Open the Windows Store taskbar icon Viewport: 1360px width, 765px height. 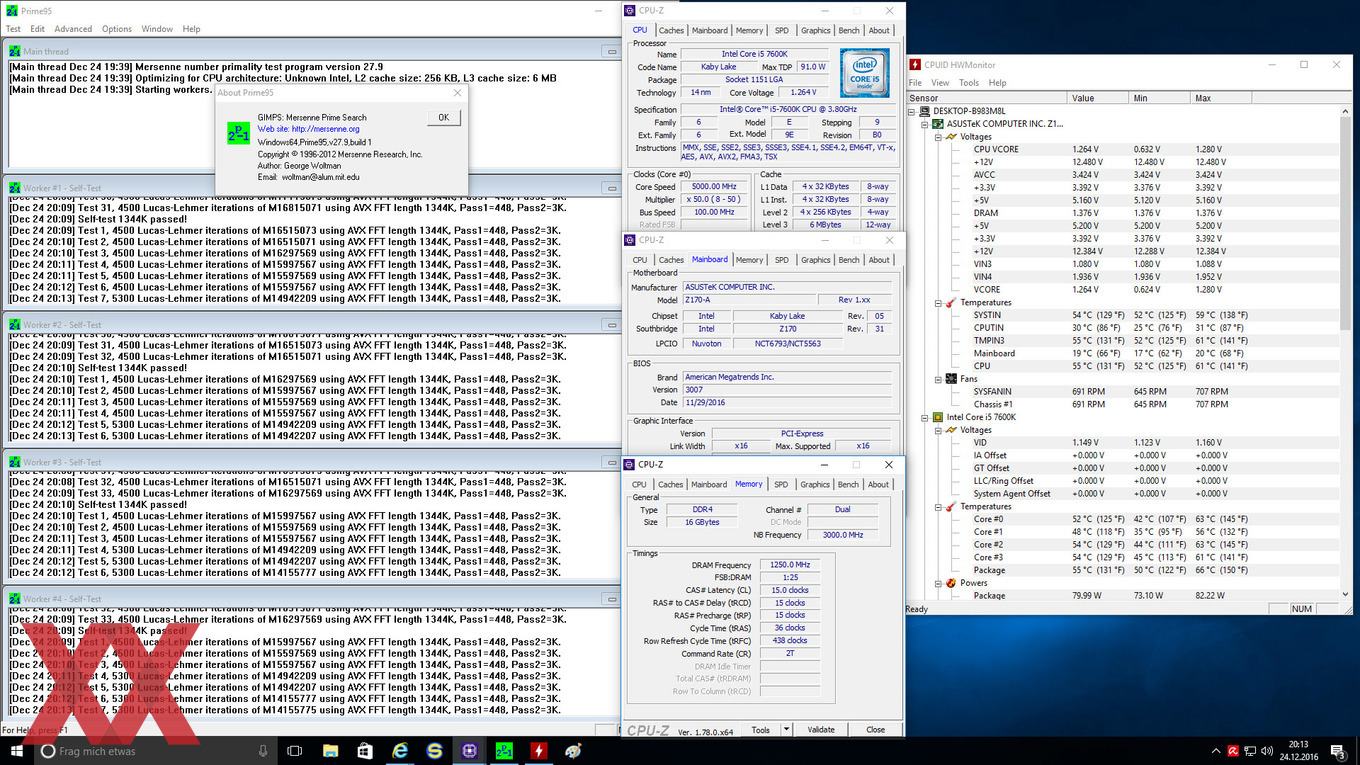365,750
